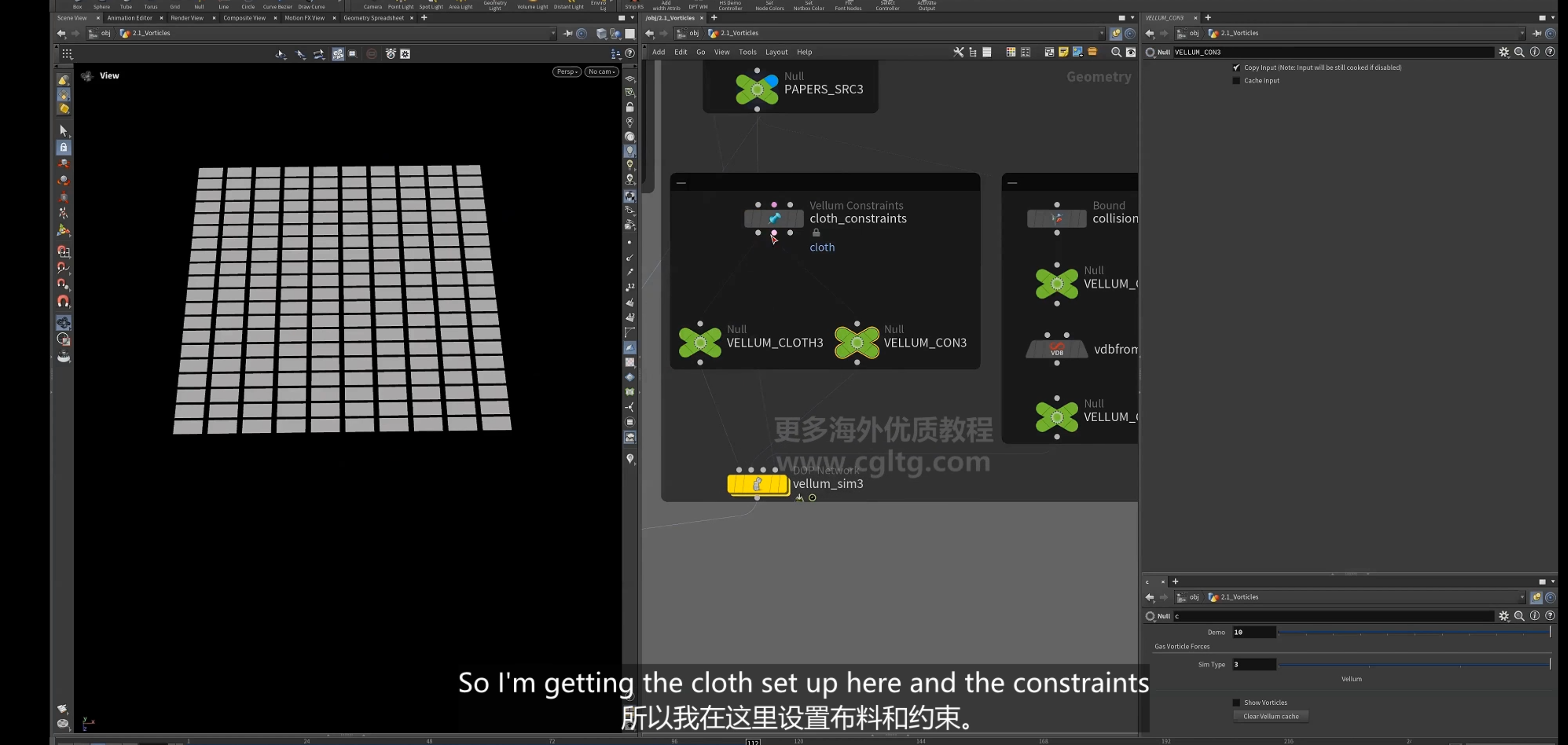The width and height of the screenshot is (1568, 745).
Task: Toggle pin on Scene View pane
Action: pos(568,33)
